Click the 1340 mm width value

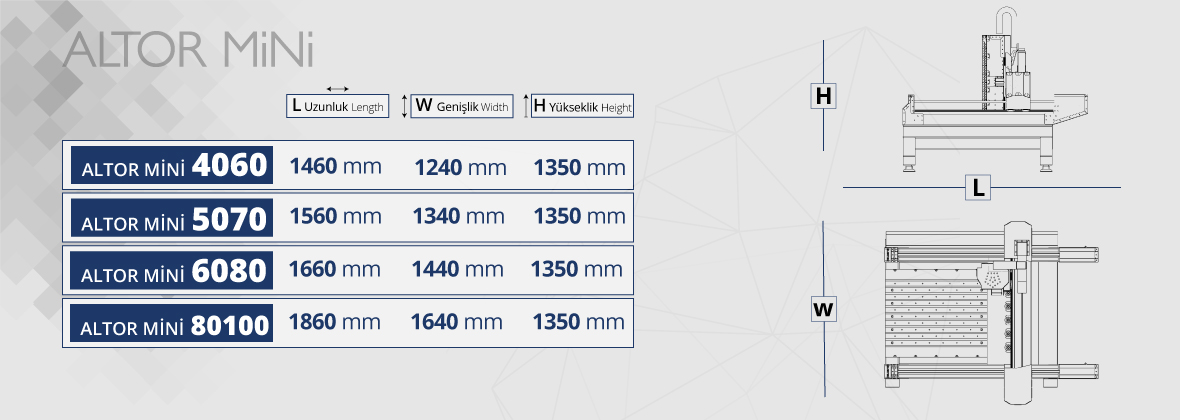459,216
